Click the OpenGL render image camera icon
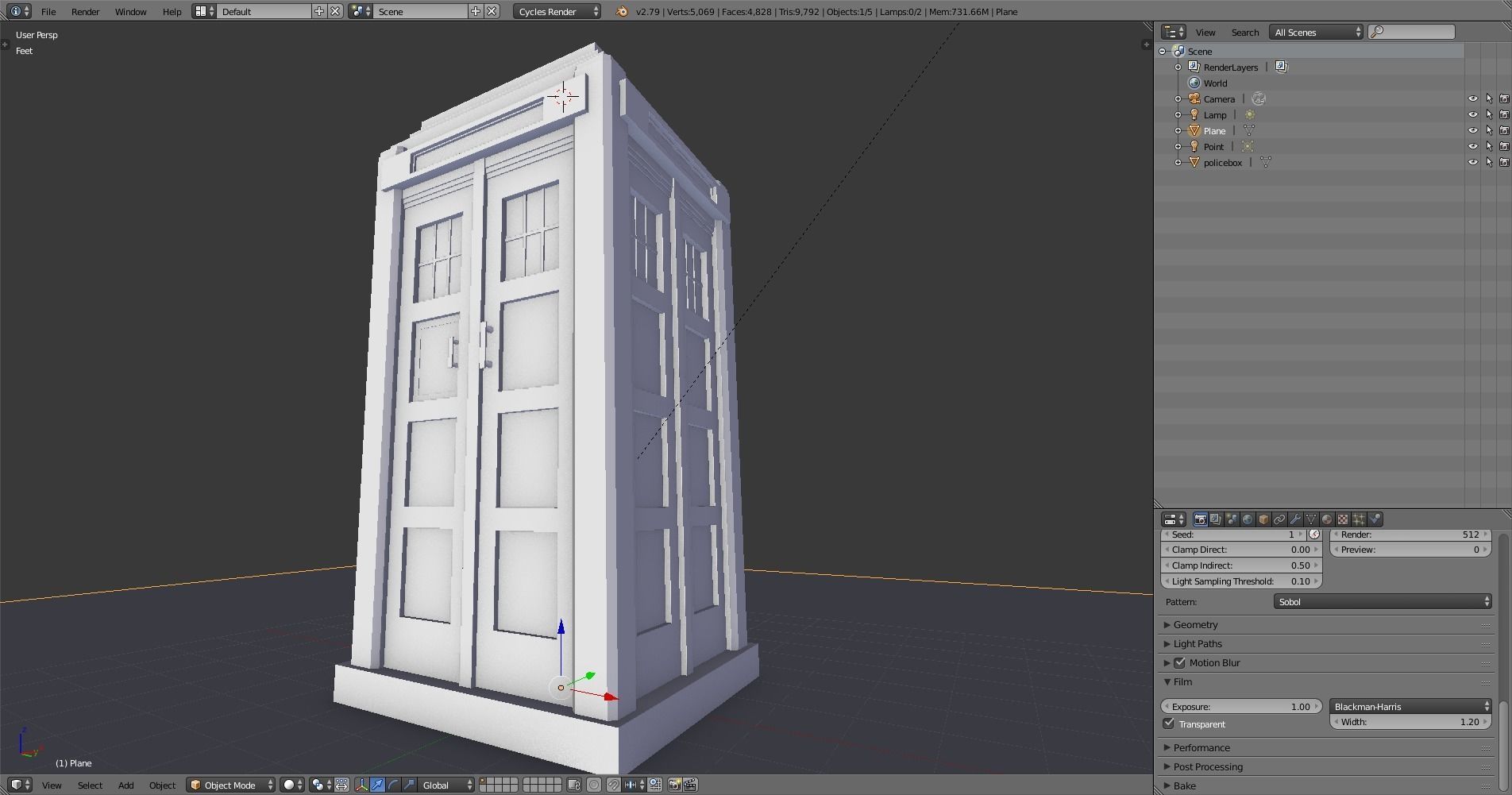 pyautogui.click(x=674, y=785)
